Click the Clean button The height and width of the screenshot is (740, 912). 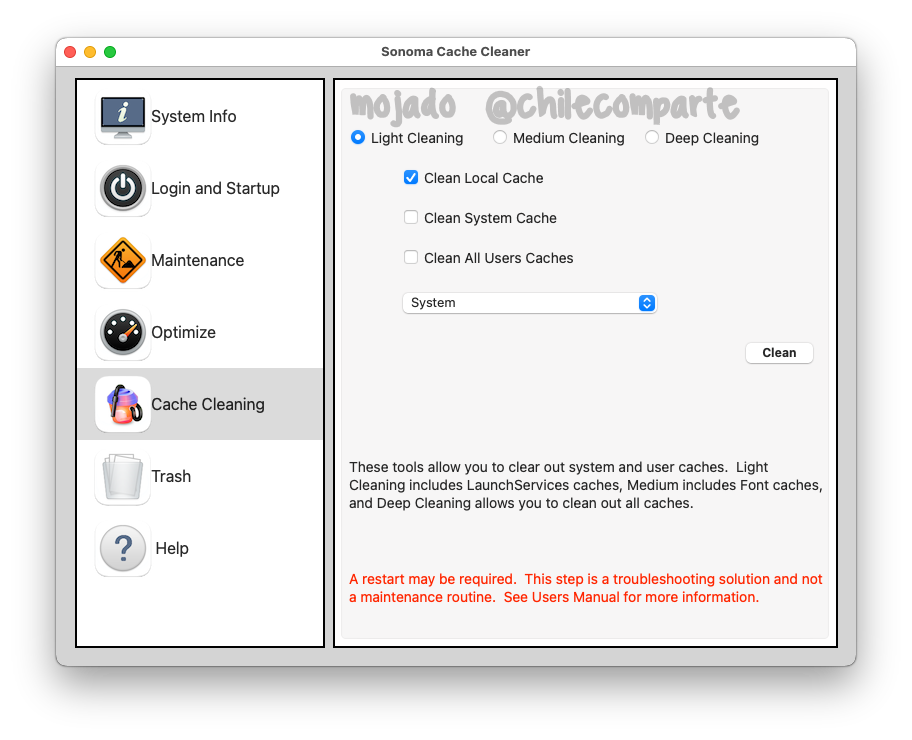click(779, 353)
